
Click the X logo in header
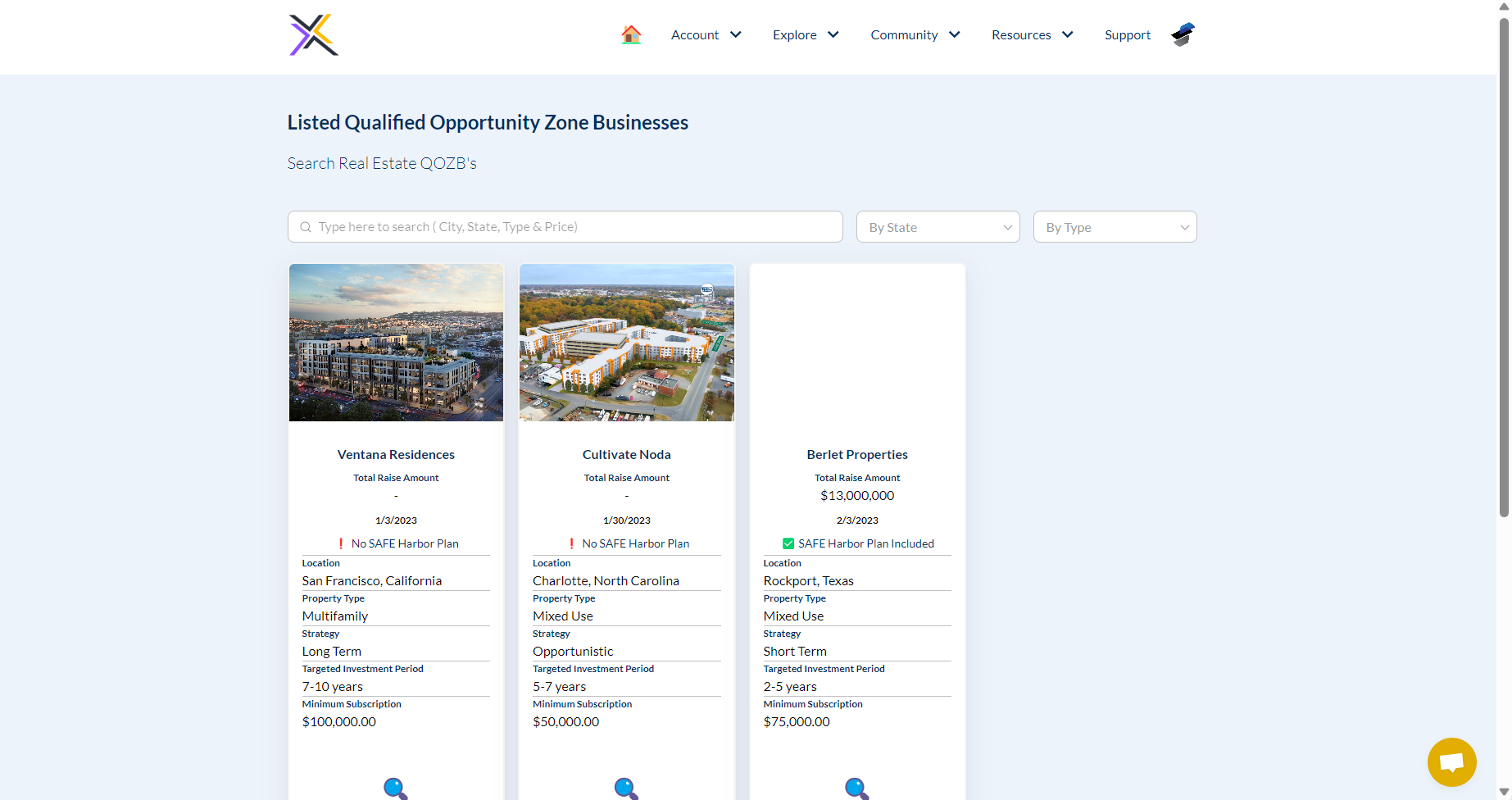pos(313,35)
